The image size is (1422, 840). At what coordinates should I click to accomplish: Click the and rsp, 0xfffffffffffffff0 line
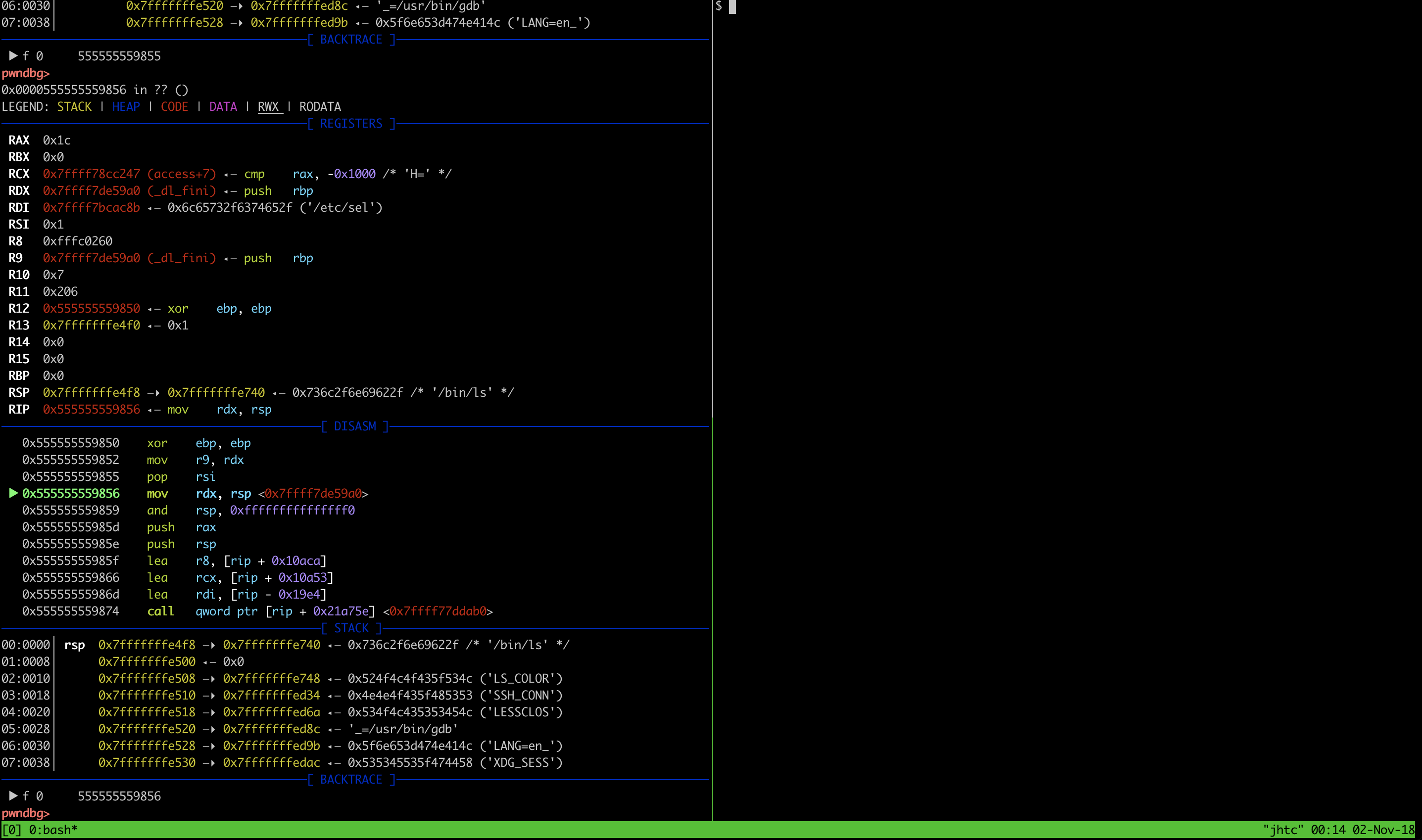coord(189,511)
